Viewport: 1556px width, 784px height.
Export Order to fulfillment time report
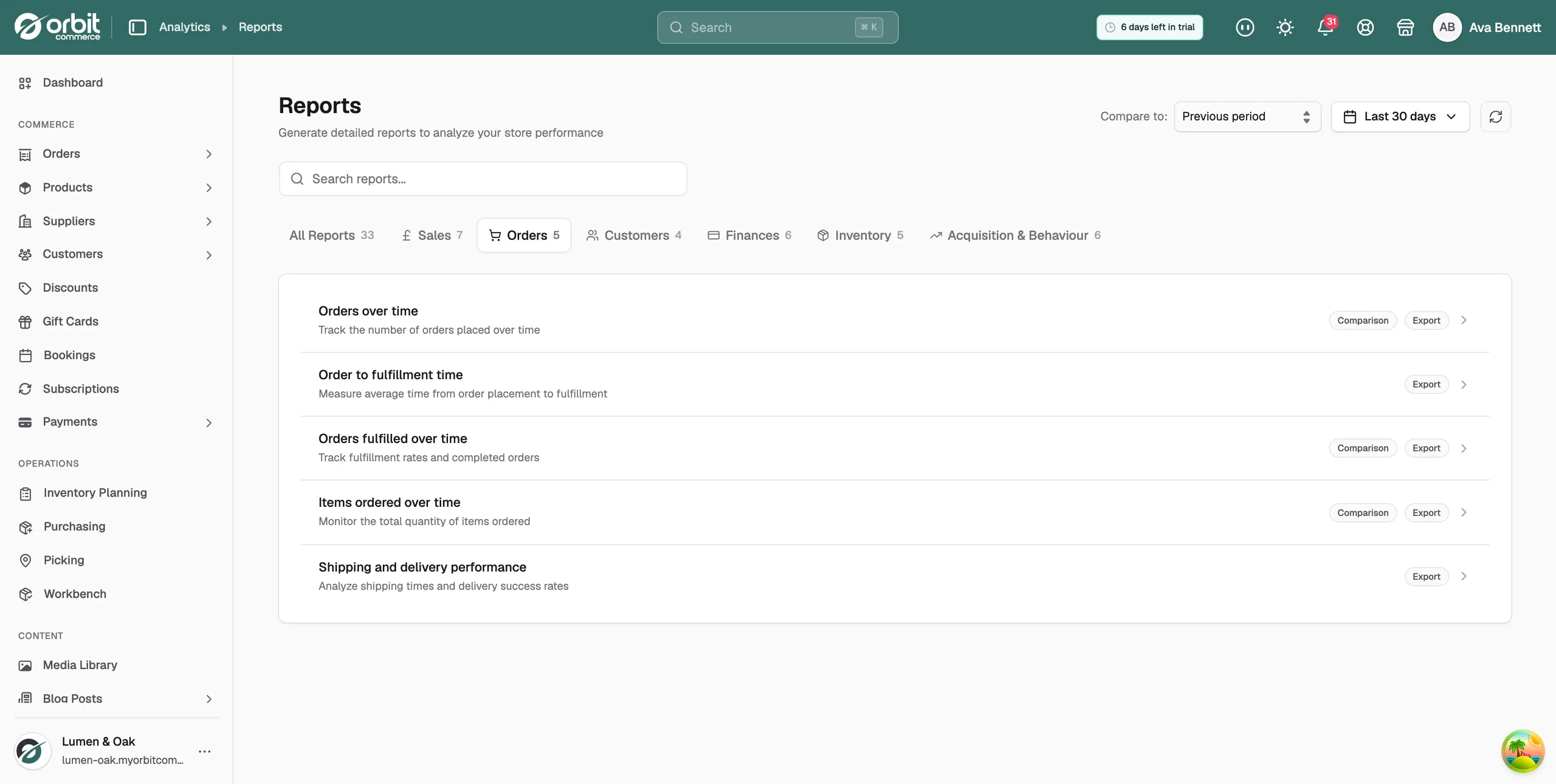pos(1426,384)
